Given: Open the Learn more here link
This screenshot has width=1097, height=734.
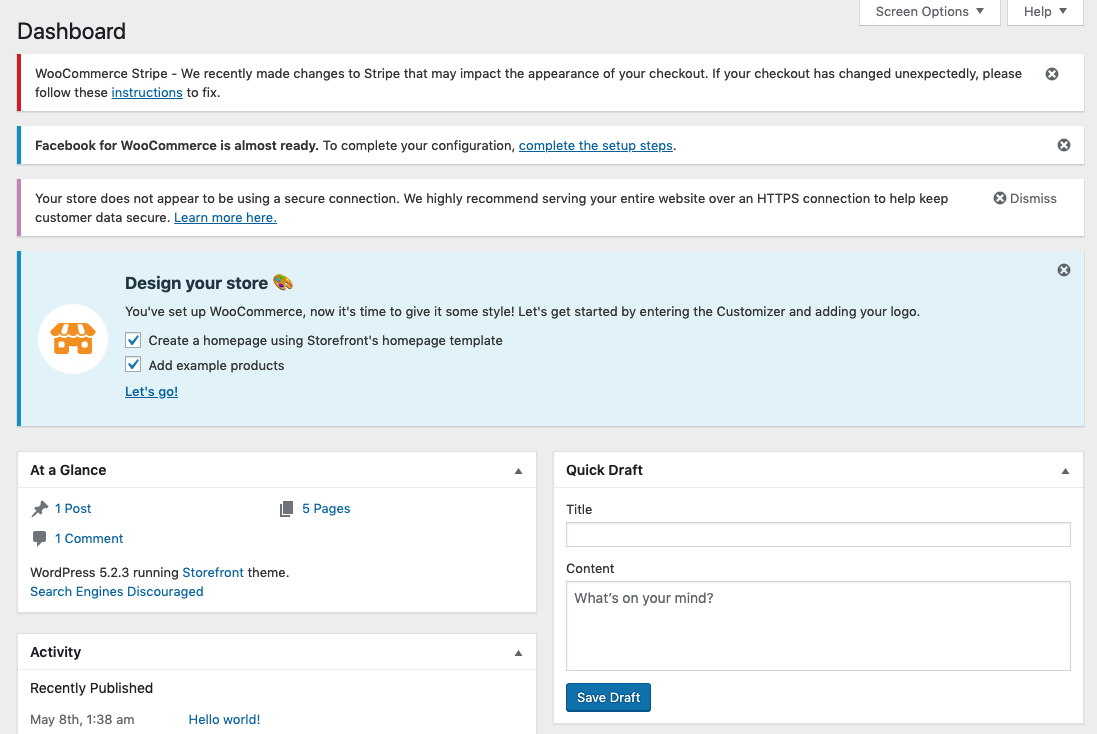Looking at the screenshot, I should click(x=225, y=218).
